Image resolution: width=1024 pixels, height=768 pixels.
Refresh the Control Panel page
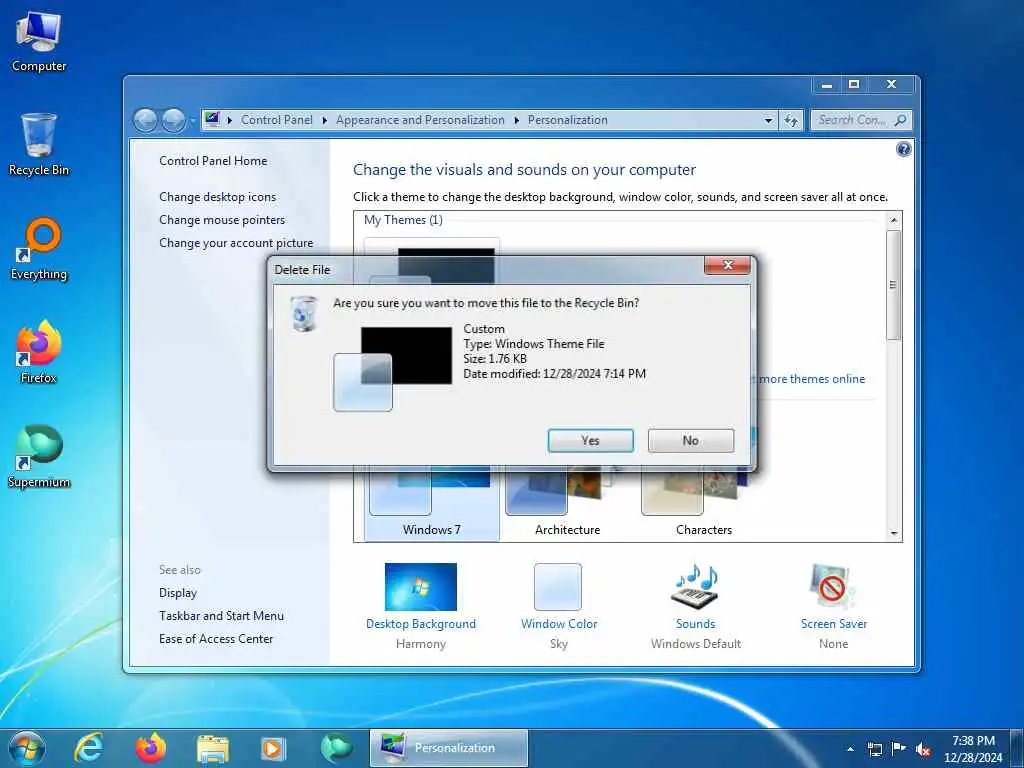tap(791, 120)
